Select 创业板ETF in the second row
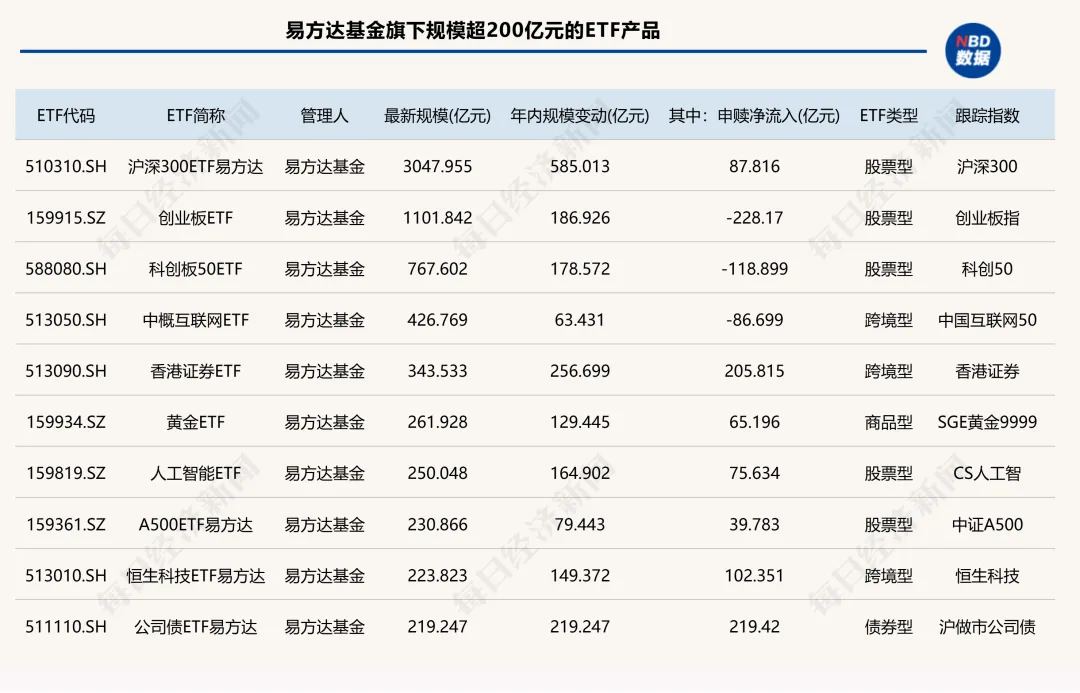1080x693 pixels. [196, 217]
